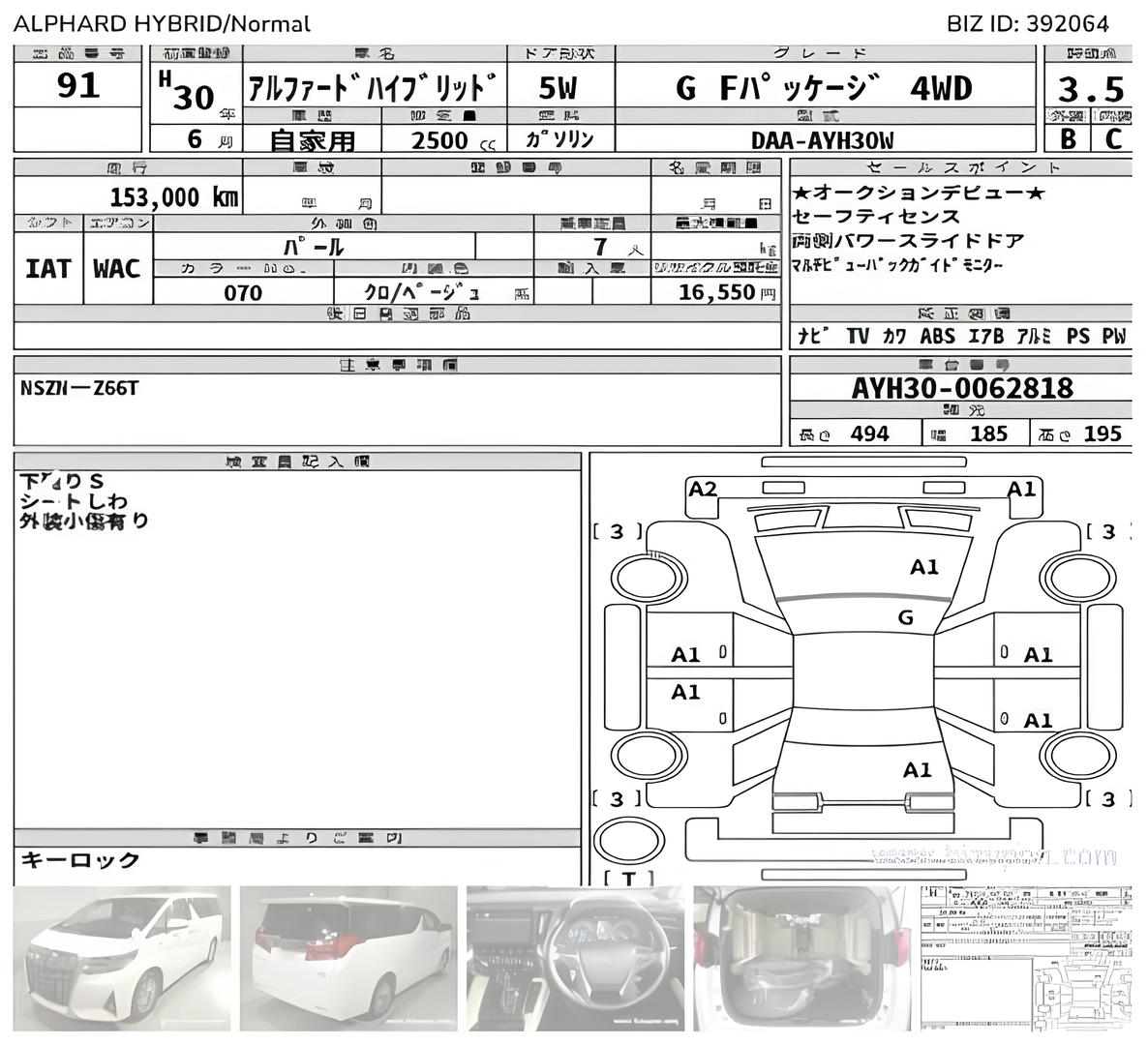Select the BIZ ID: 392064 text

coord(1027,24)
